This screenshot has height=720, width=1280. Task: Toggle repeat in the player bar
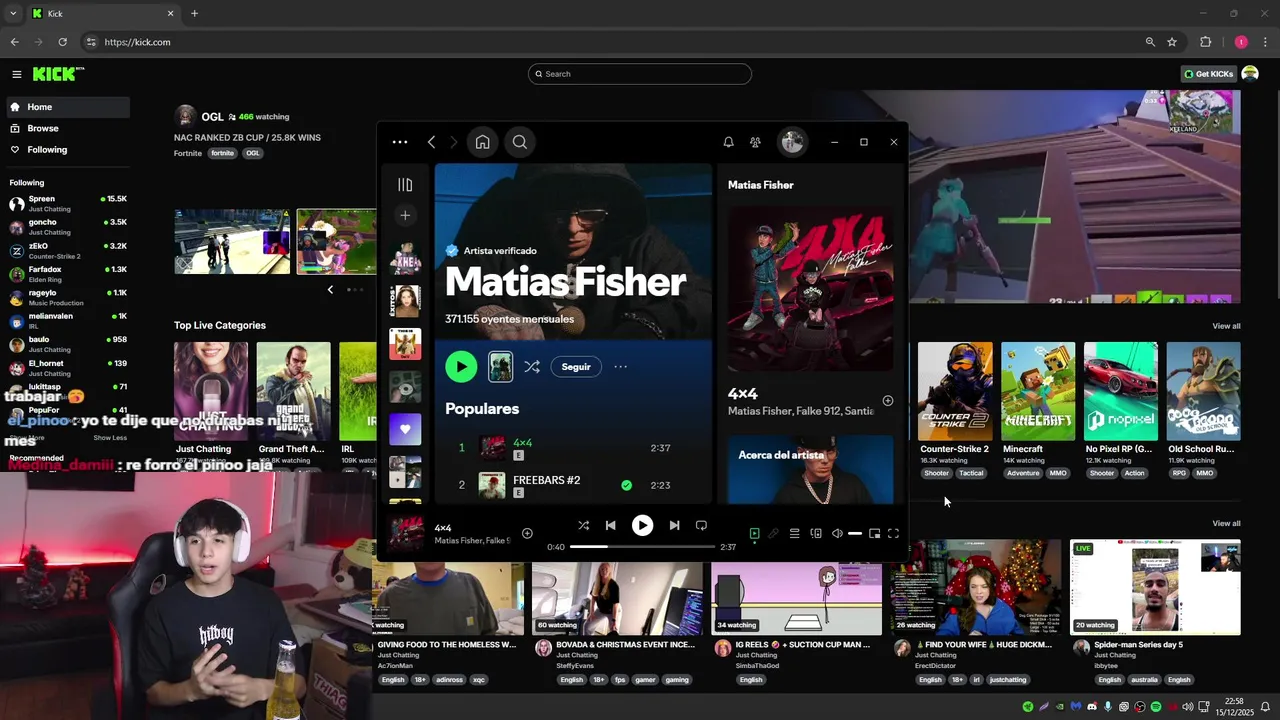[701, 525]
